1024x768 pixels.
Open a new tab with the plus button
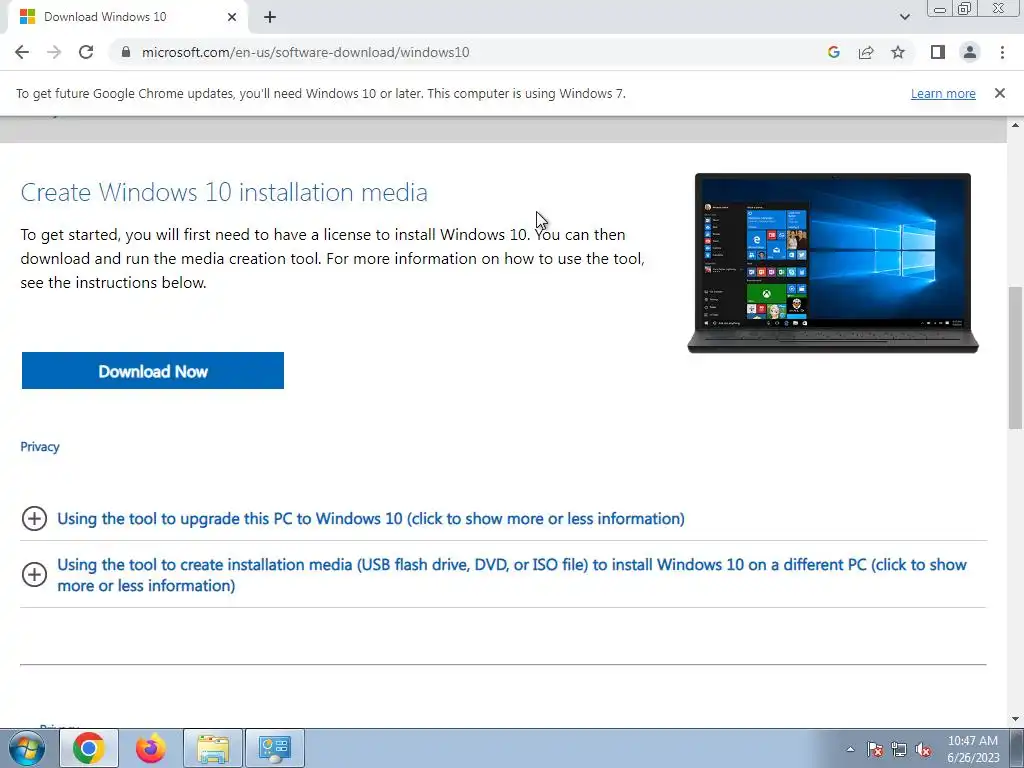pos(270,17)
